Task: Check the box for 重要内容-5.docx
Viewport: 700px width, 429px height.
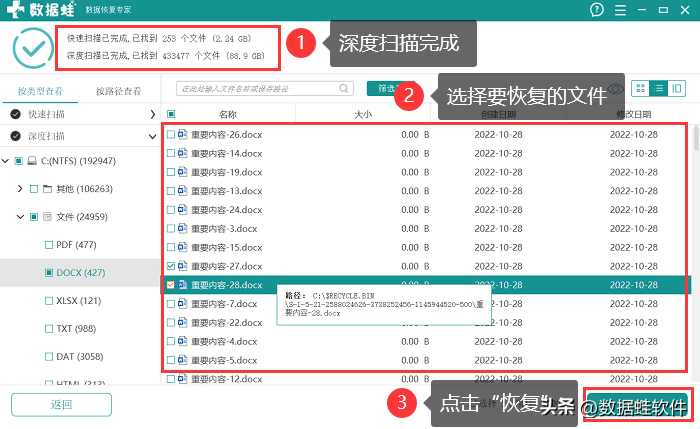Action: pos(171,360)
